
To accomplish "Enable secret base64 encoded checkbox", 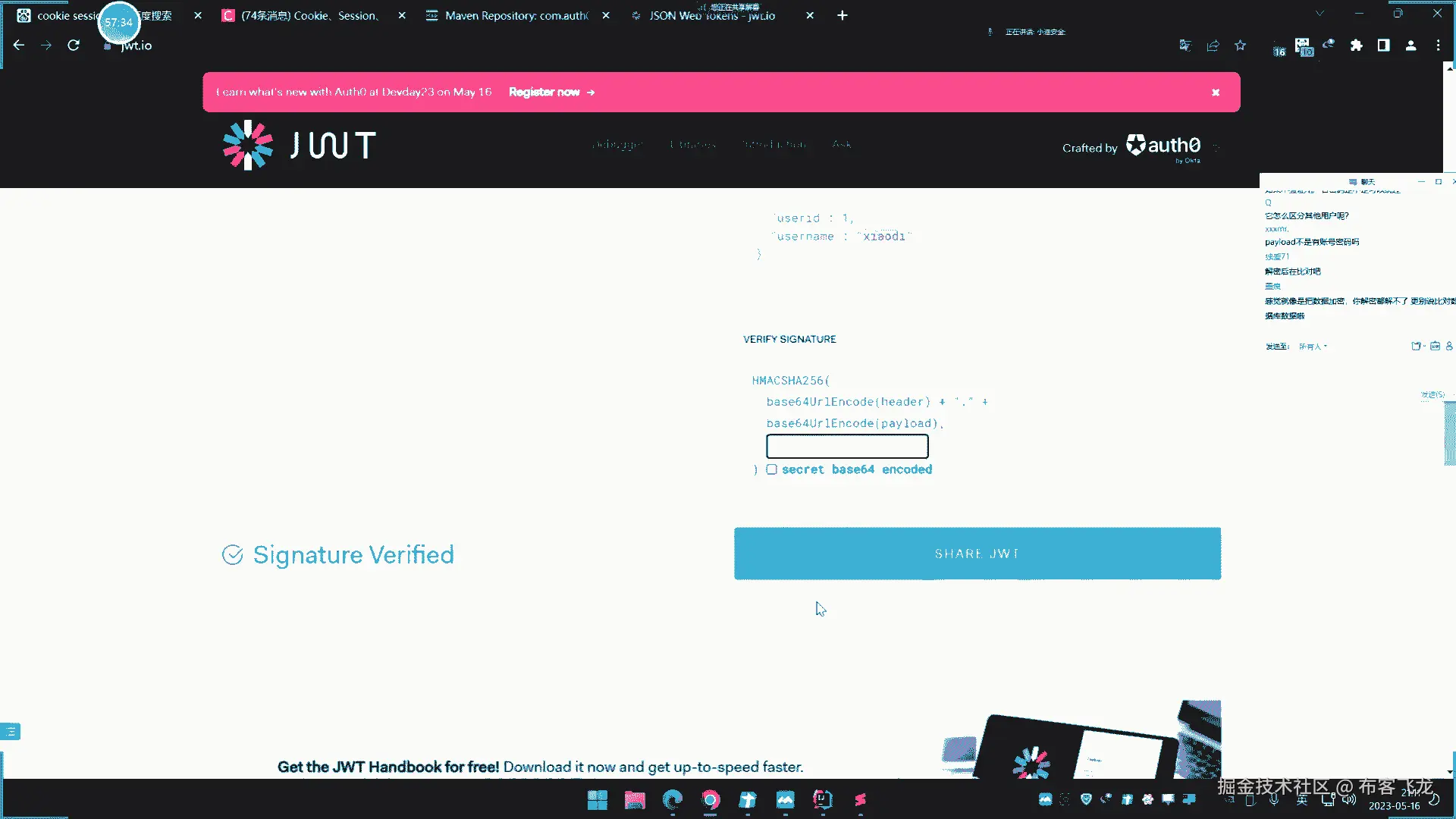I will 771,469.
